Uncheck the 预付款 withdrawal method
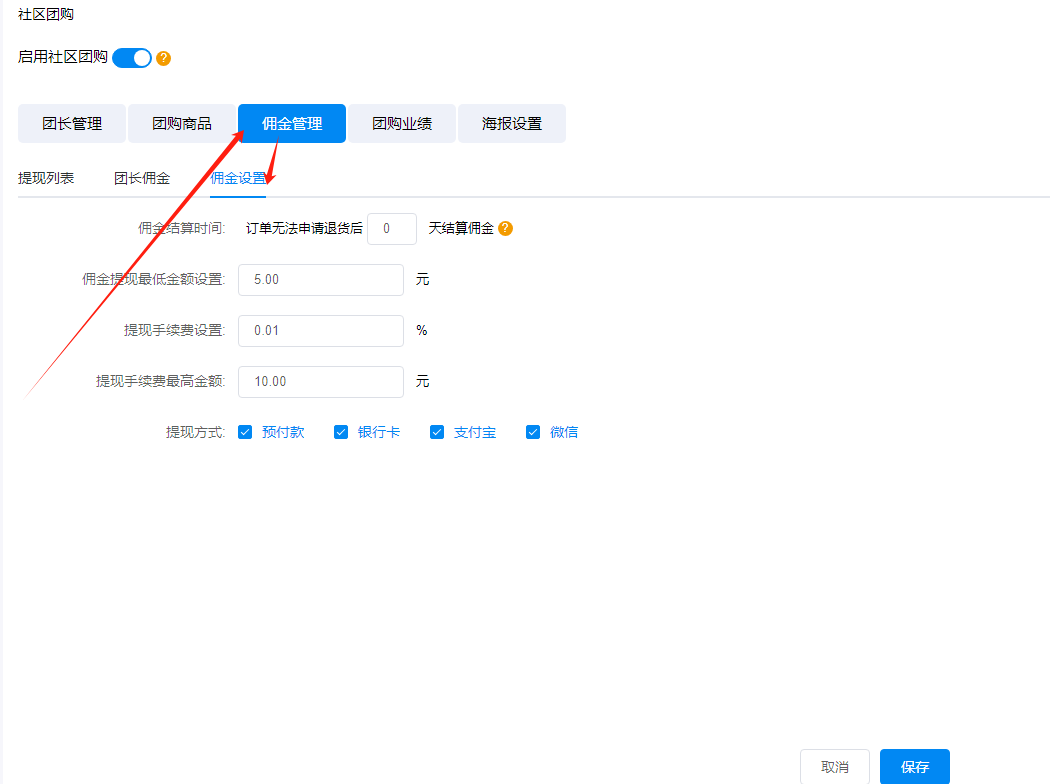Image resolution: width=1050 pixels, height=784 pixels. (x=245, y=432)
